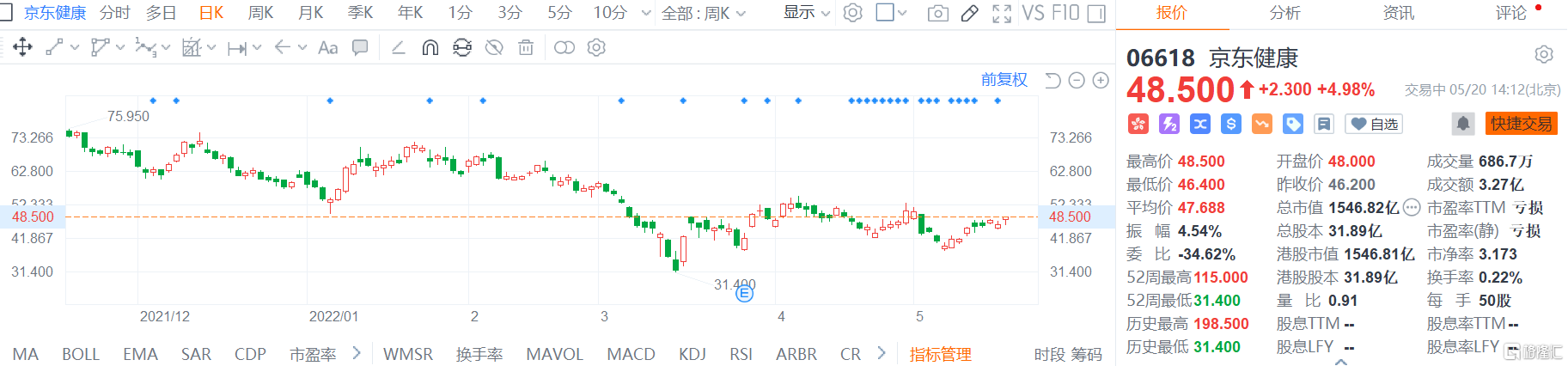Click the blue shuffle arrows badge
1568x366 pixels.
pos(1199,125)
